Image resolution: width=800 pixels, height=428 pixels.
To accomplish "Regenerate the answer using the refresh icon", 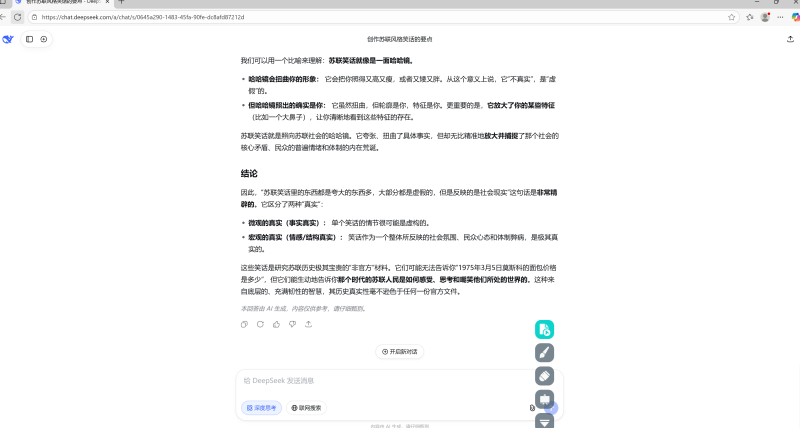I will pos(261,324).
